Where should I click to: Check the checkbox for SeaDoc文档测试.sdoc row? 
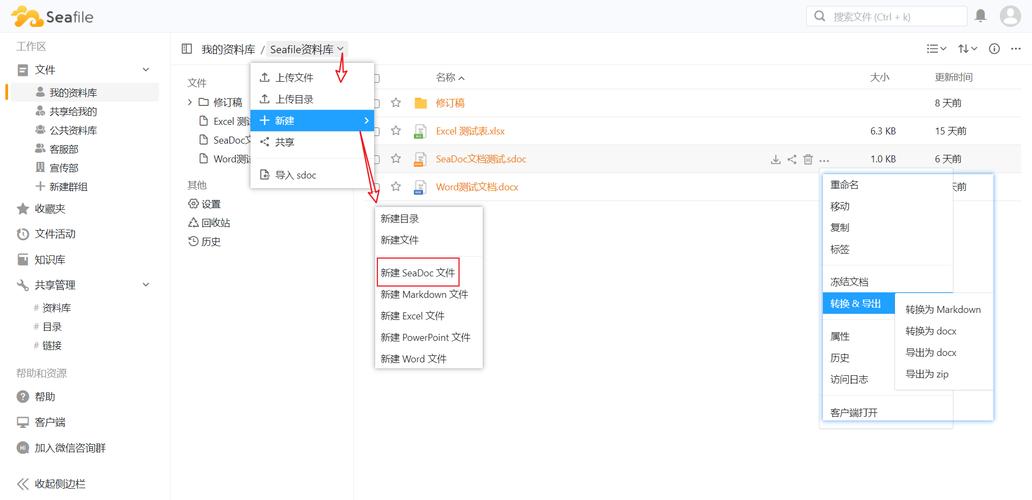click(376, 159)
